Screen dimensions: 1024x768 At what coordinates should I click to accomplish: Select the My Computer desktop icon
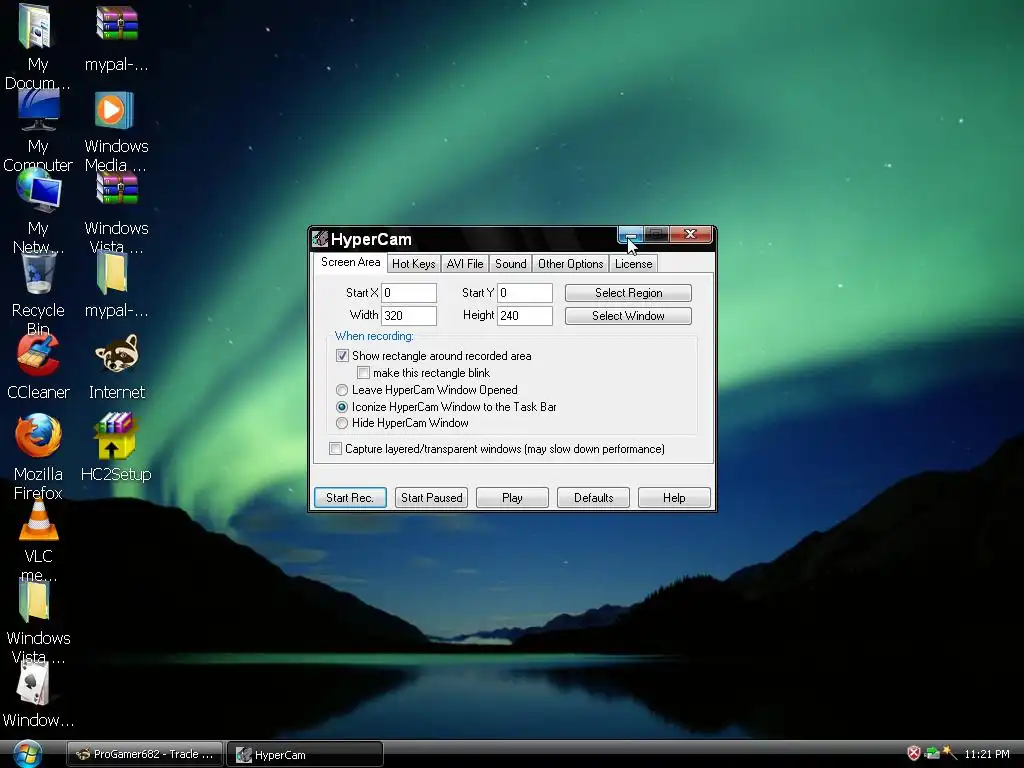(x=38, y=110)
